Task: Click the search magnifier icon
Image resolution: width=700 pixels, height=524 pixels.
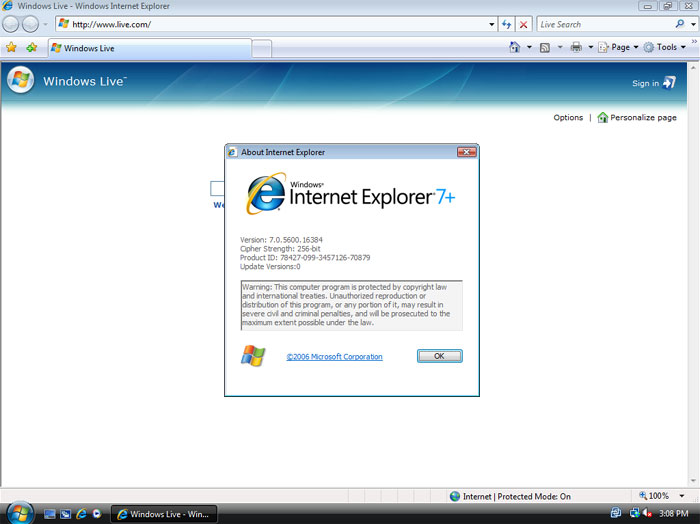Action: tap(680, 24)
